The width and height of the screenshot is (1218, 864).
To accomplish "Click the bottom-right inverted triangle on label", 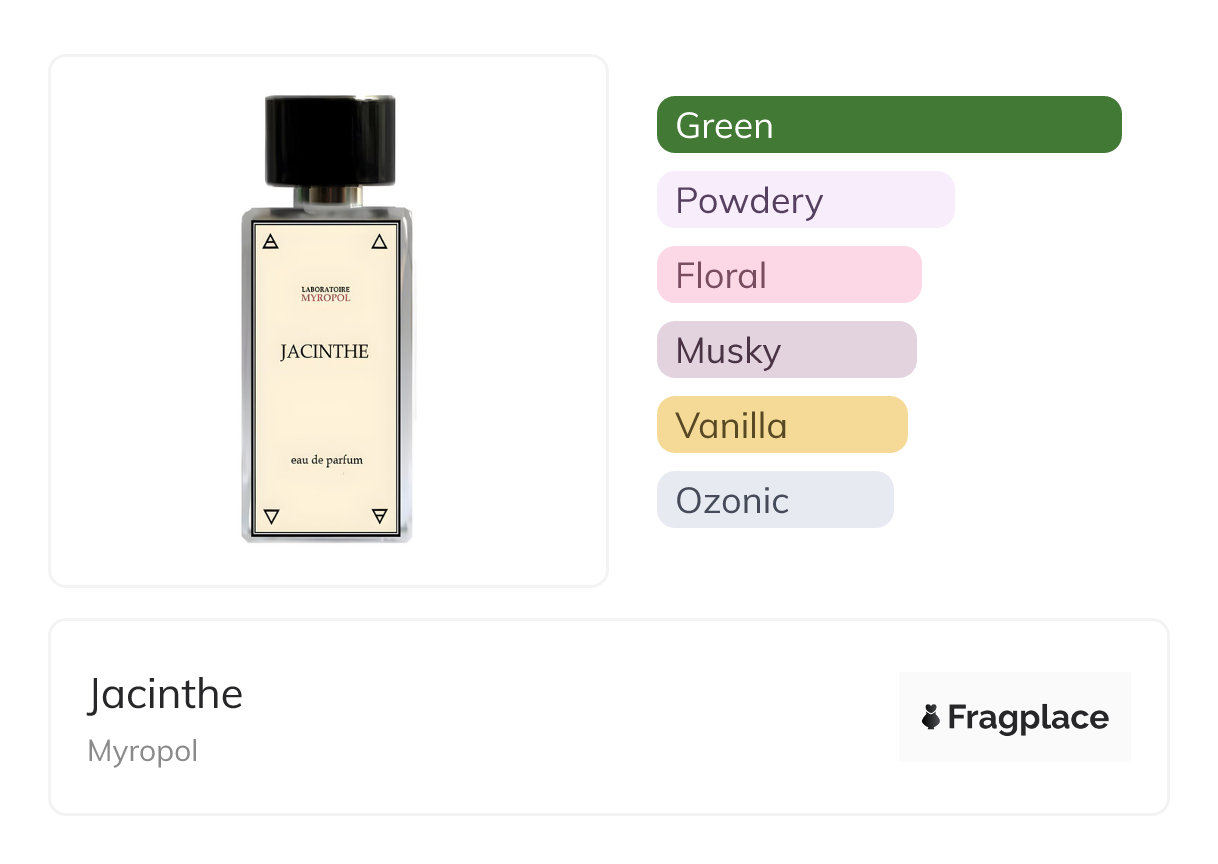I will coord(379,516).
